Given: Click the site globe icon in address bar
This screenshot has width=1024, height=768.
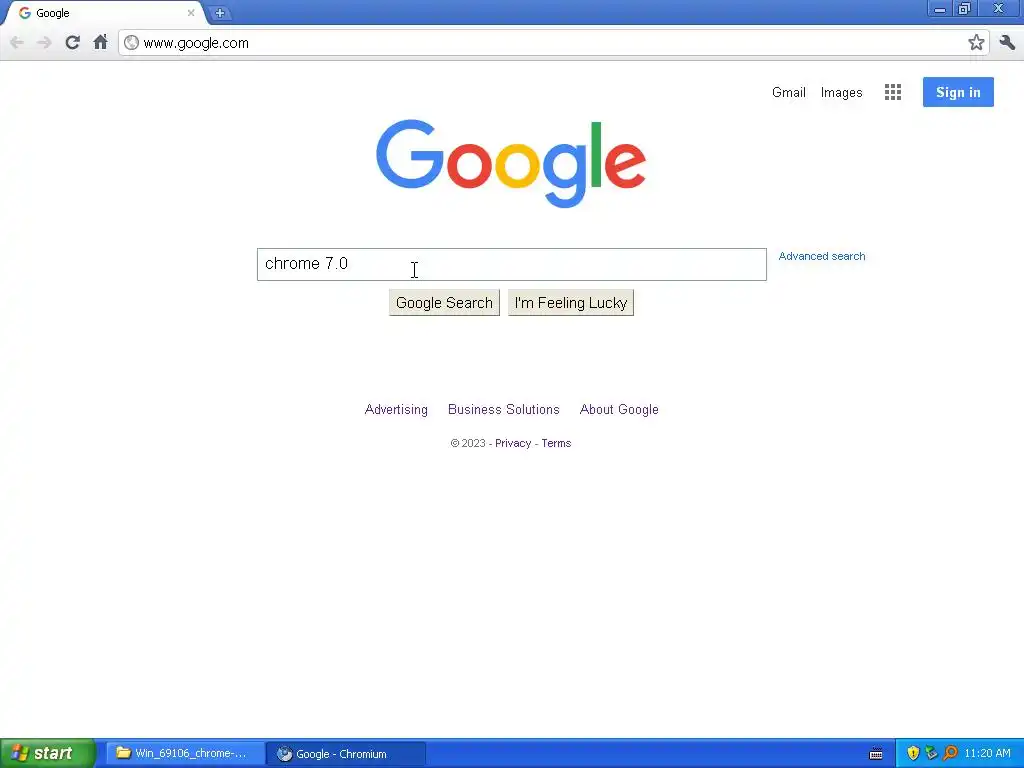Looking at the screenshot, I should 131,43.
